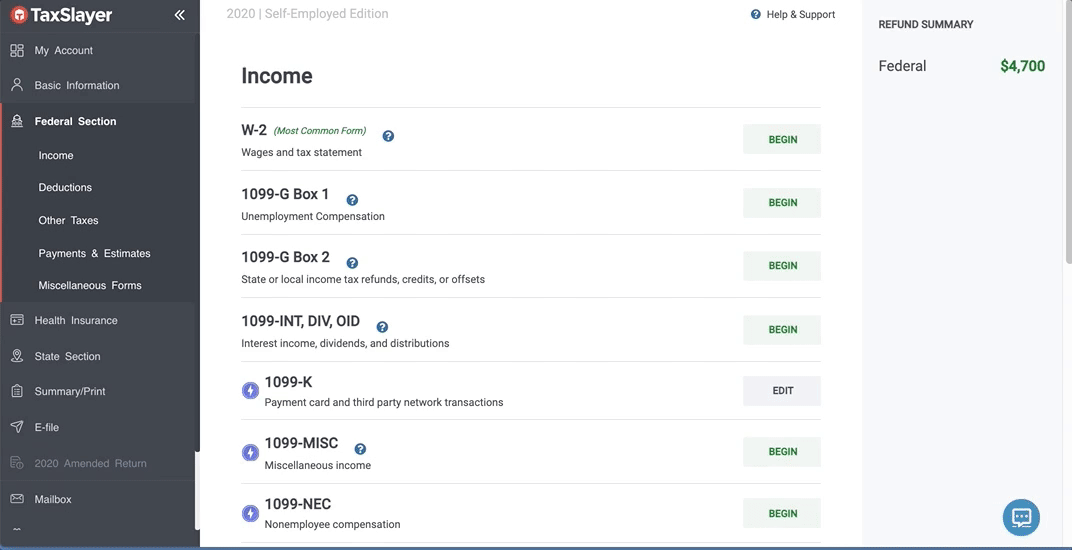Collapse the sidebar with double-chevron icon
Image resolution: width=1072 pixels, height=550 pixels.
[x=180, y=15]
